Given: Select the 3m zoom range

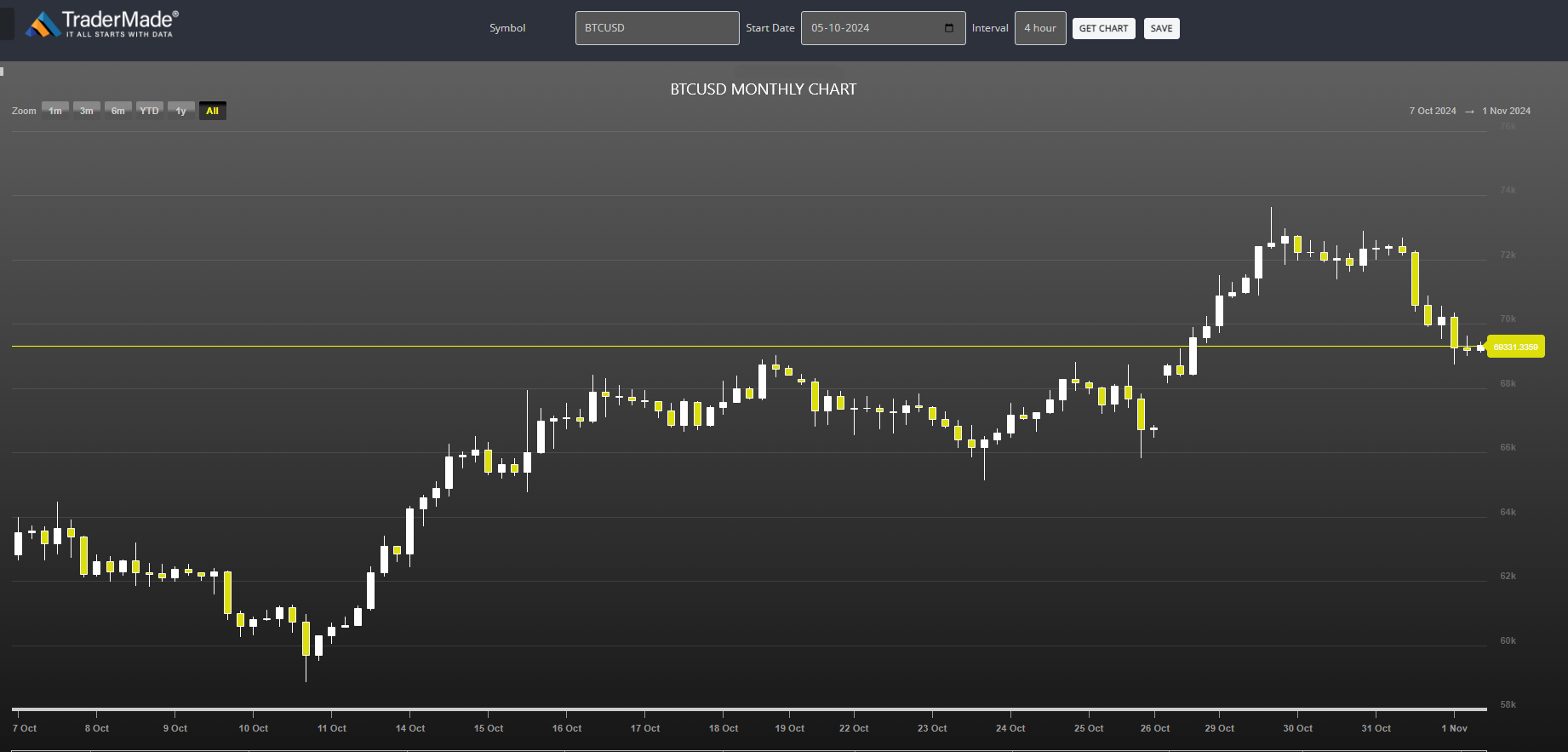Looking at the screenshot, I should [x=87, y=111].
